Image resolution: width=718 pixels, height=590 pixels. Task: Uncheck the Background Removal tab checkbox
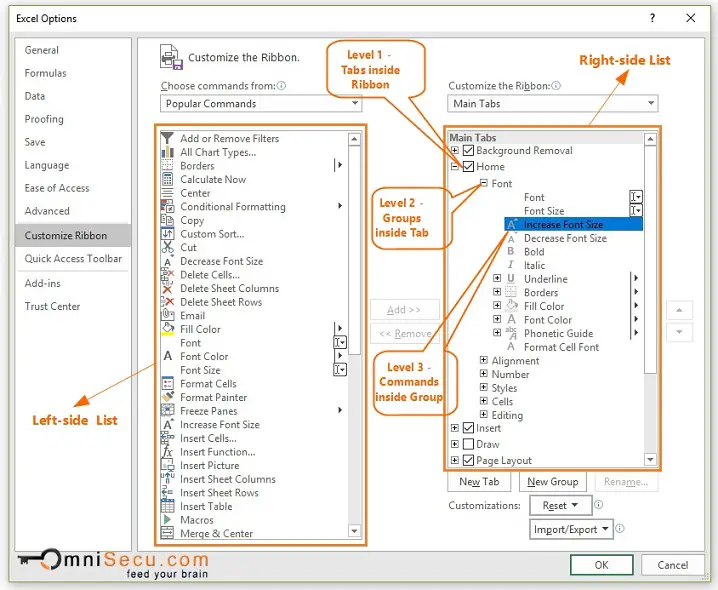(x=468, y=150)
